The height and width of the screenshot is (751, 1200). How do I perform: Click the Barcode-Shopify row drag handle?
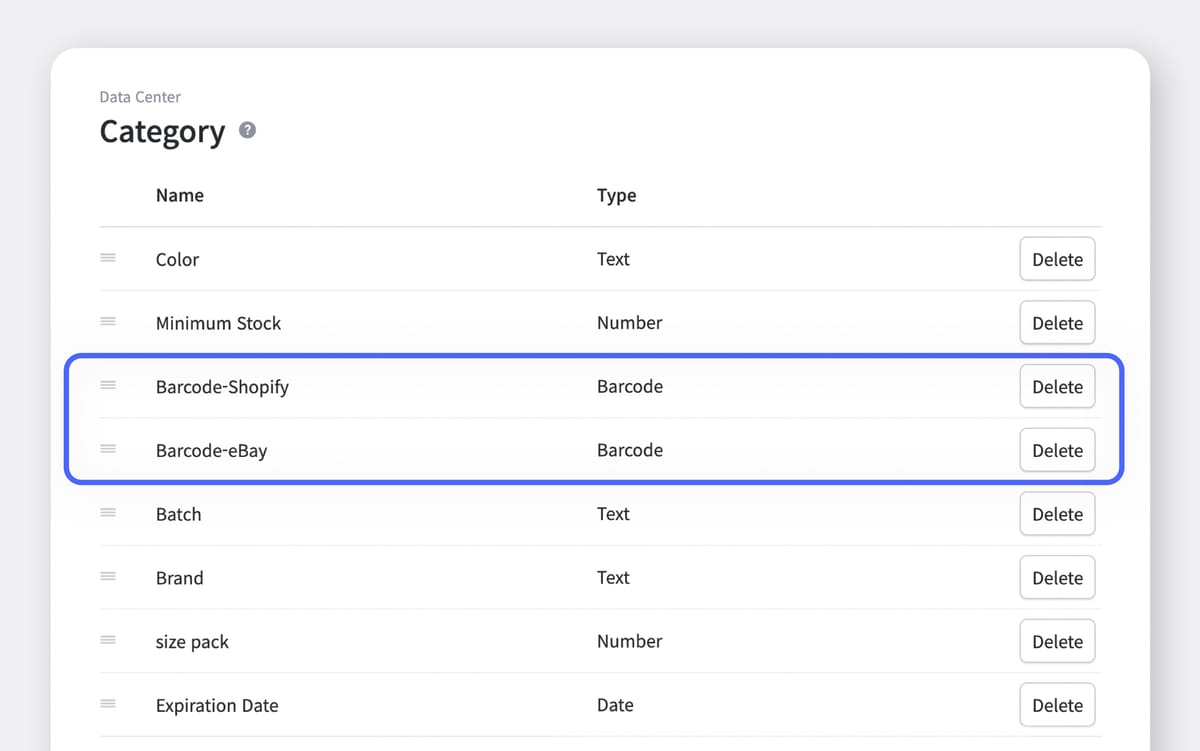(x=108, y=385)
